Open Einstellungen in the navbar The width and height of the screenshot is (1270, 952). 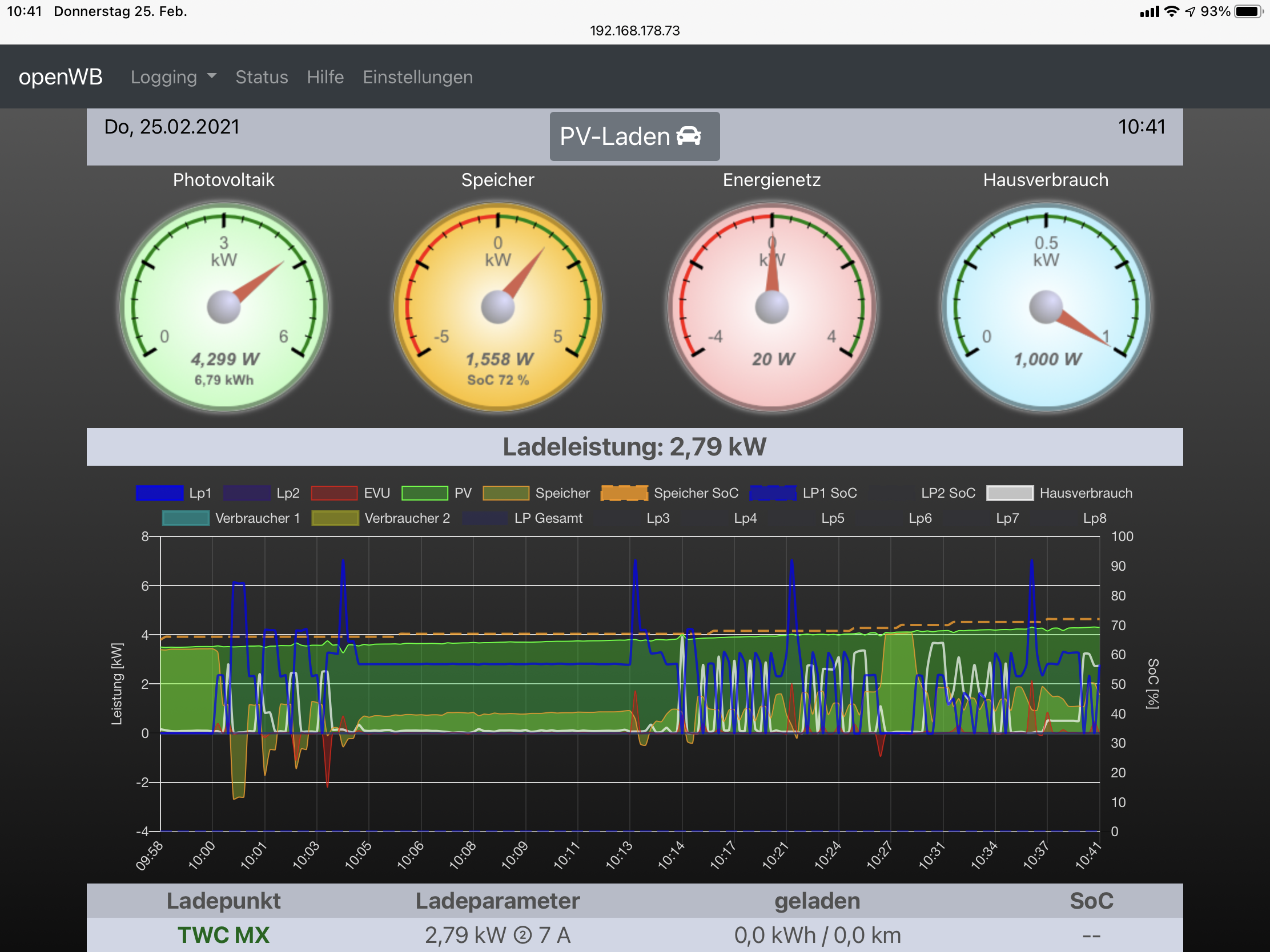click(x=417, y=77)
